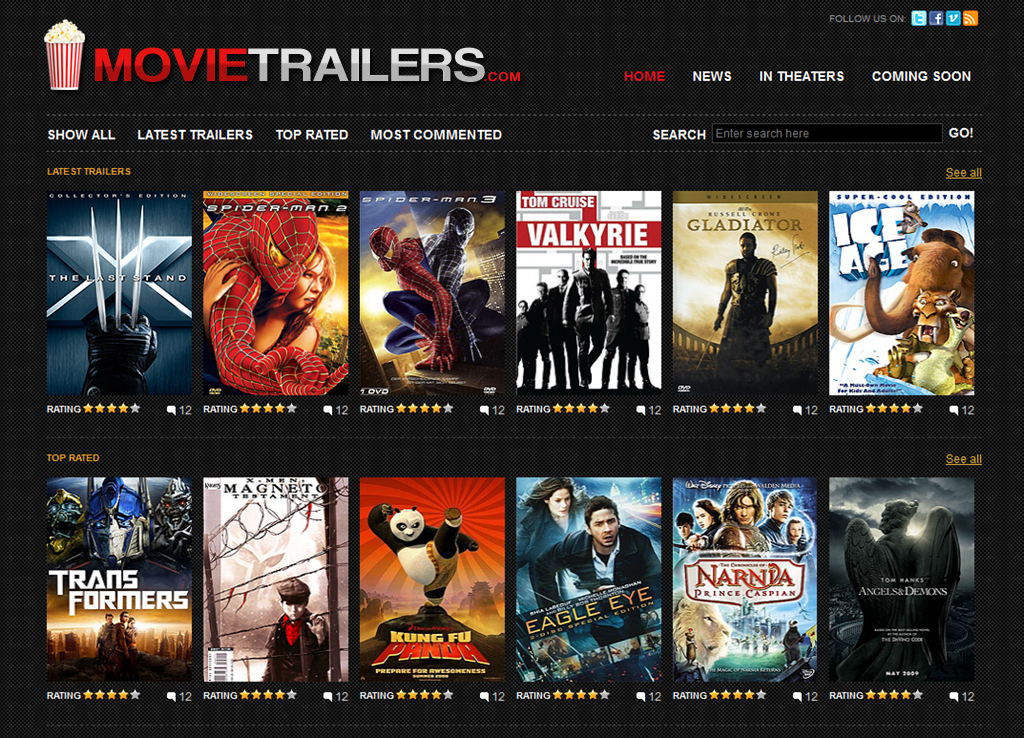1024x738 pixels.
Task: Open the News menu item
Action: click(x=712, y=76)
